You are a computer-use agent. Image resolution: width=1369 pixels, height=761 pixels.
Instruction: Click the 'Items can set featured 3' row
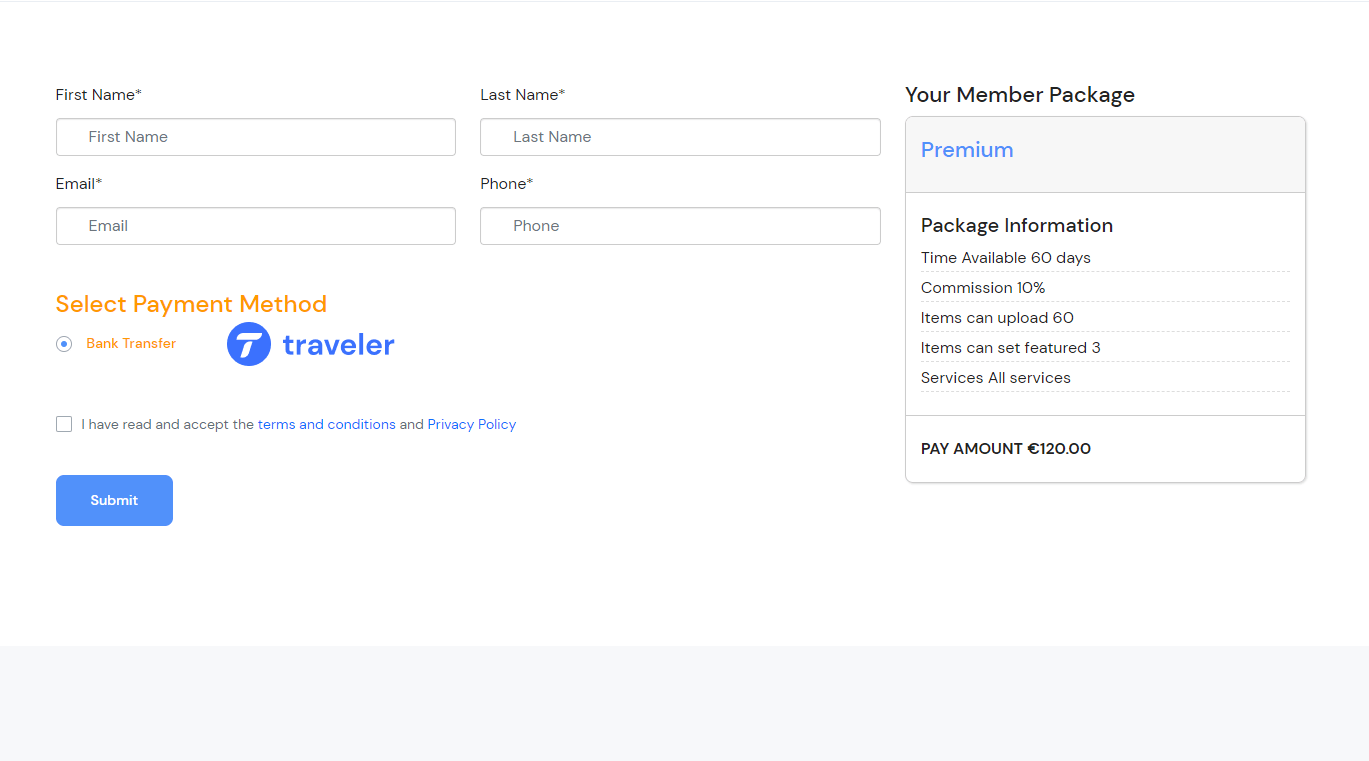pyautogui.click(x=1010, y=348)
